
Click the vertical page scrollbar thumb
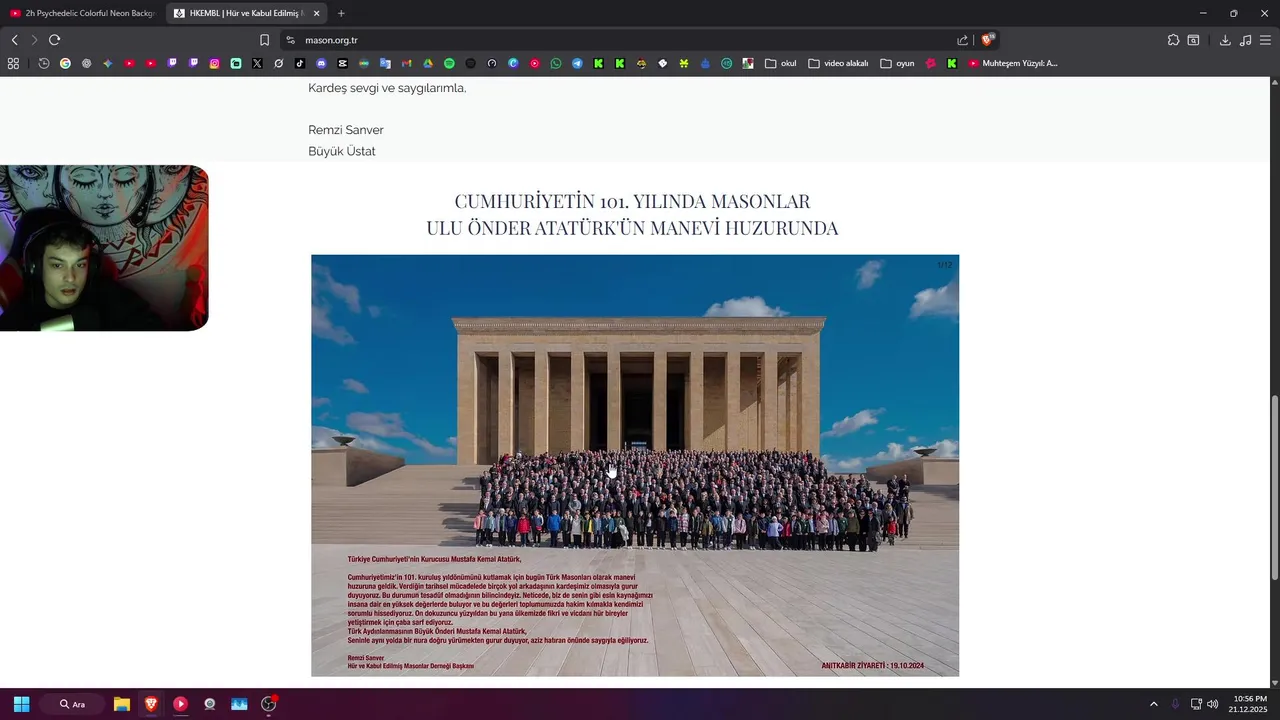tap(1274, 488)
